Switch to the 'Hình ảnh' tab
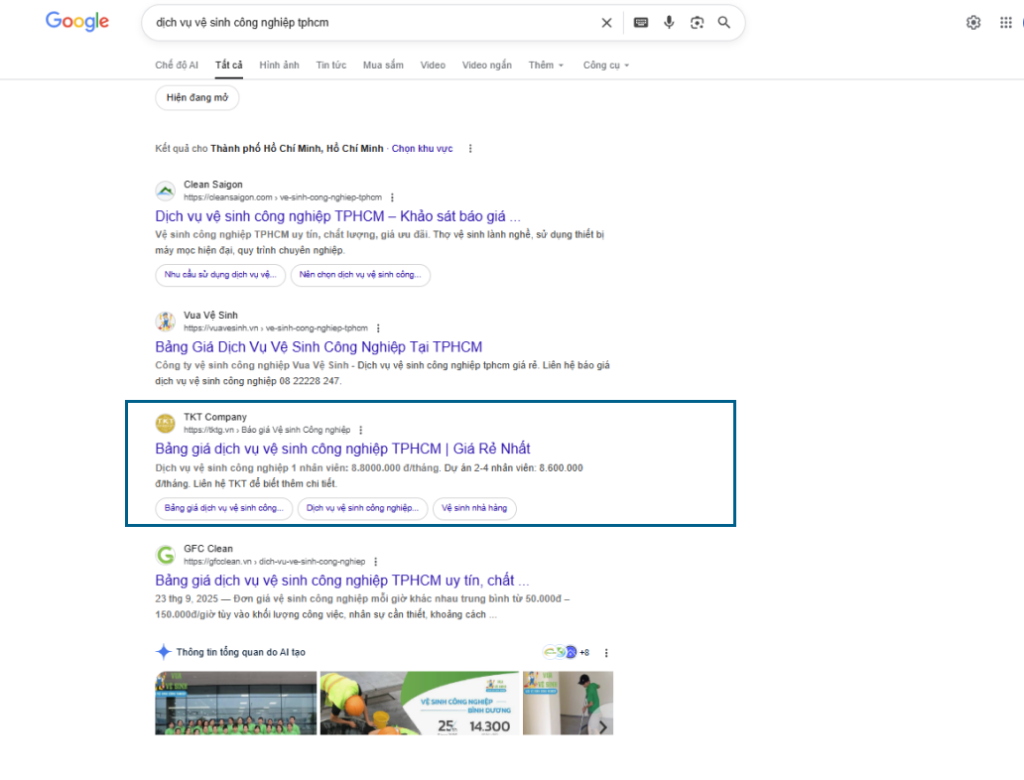Viewport: 1024px width, 780px height. 279,65
